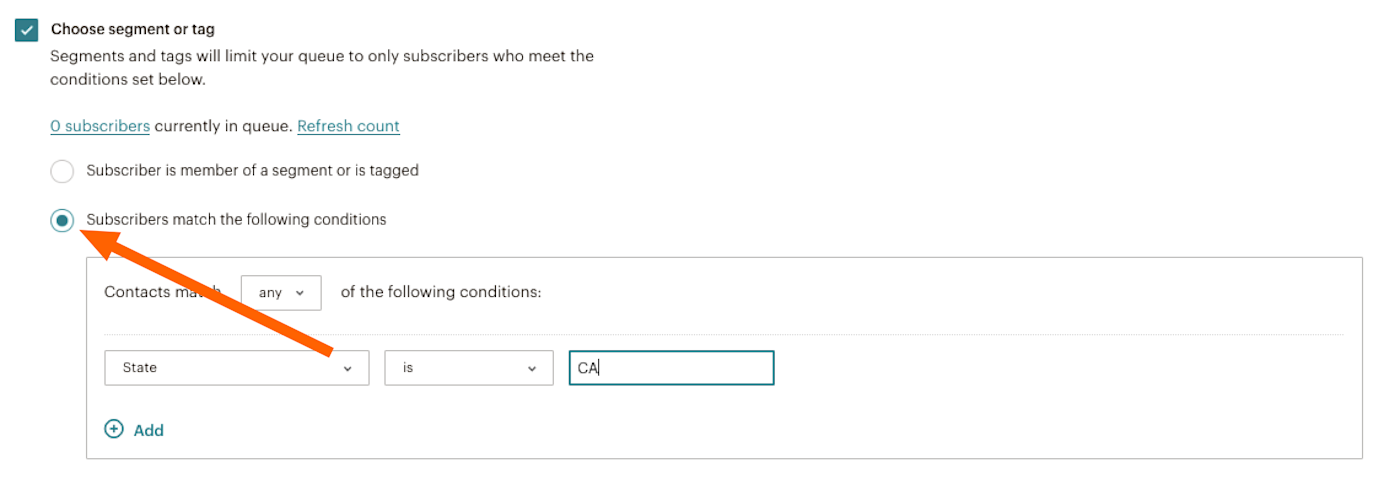Click the 'Subscribers match the following conditions' label

coord(236,220)
